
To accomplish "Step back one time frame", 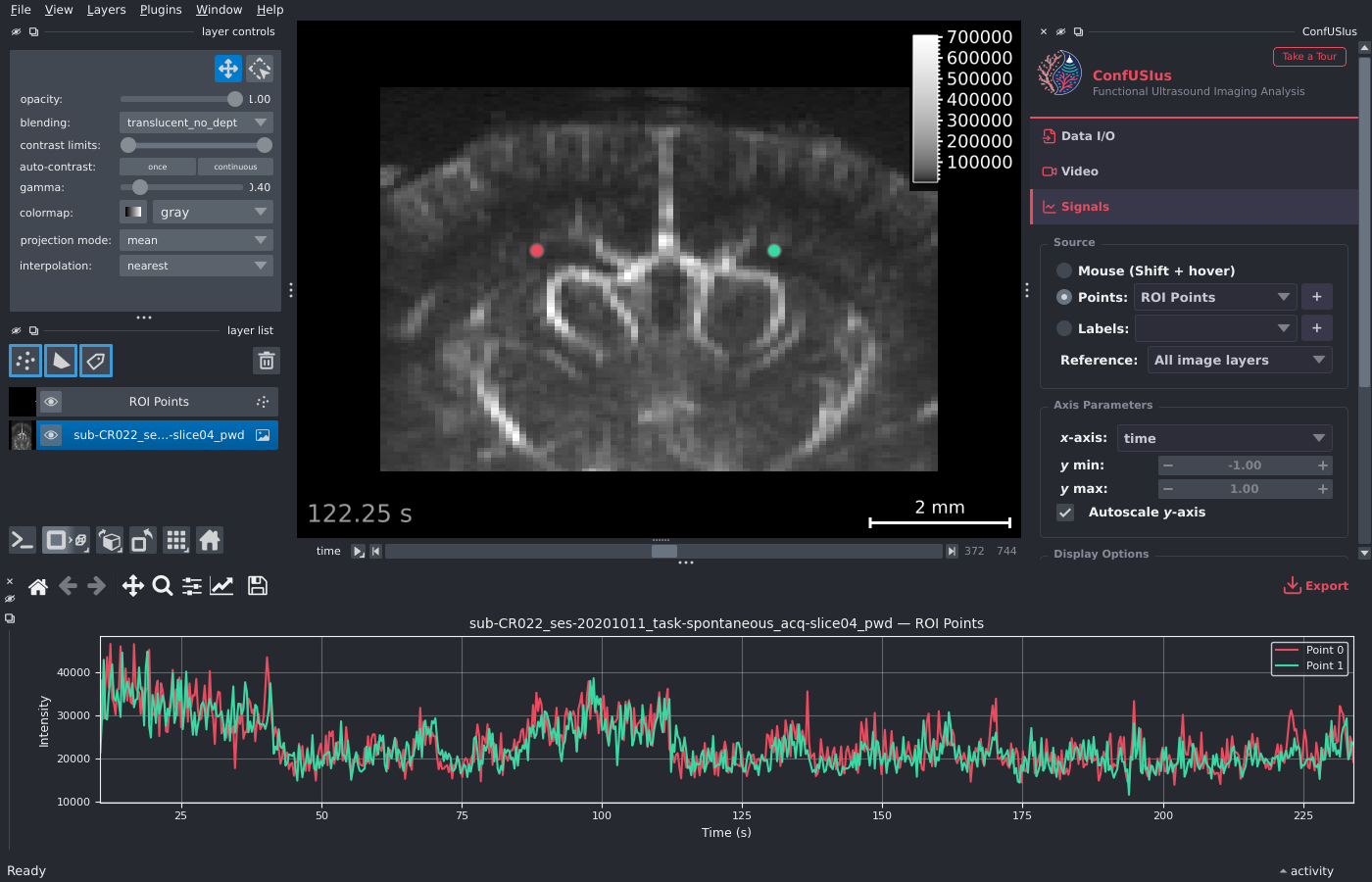I will (x=375, y=552).
